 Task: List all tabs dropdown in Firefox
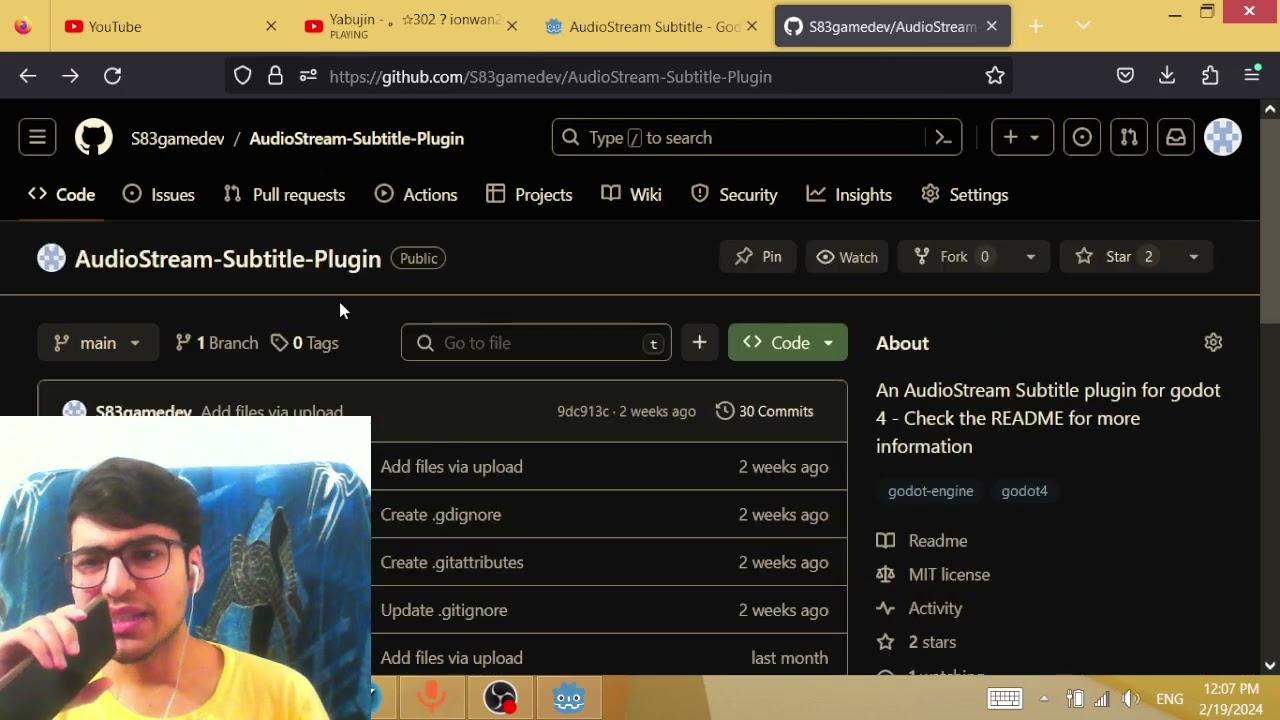click(x=1083, y=27)
